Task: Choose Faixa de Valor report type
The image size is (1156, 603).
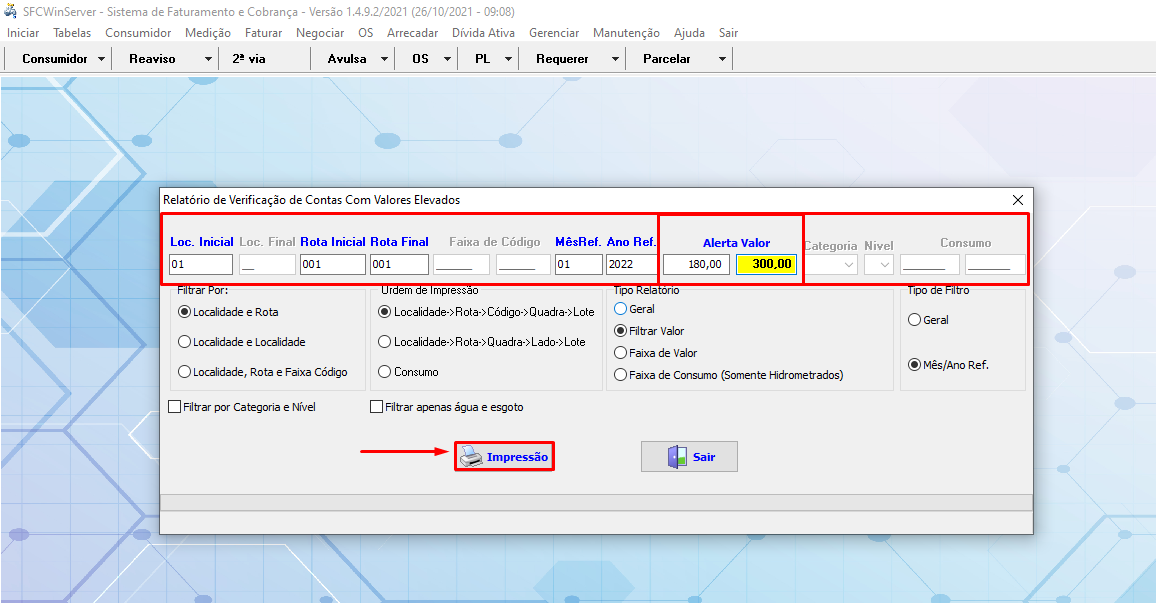Action: click(621, 353)
